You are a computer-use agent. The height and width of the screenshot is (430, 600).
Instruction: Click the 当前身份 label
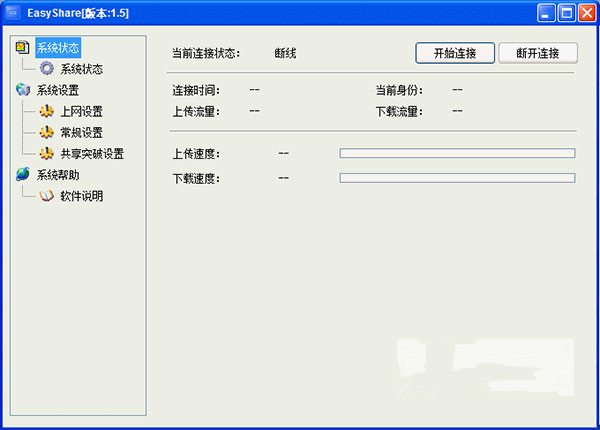coord(399,90)
